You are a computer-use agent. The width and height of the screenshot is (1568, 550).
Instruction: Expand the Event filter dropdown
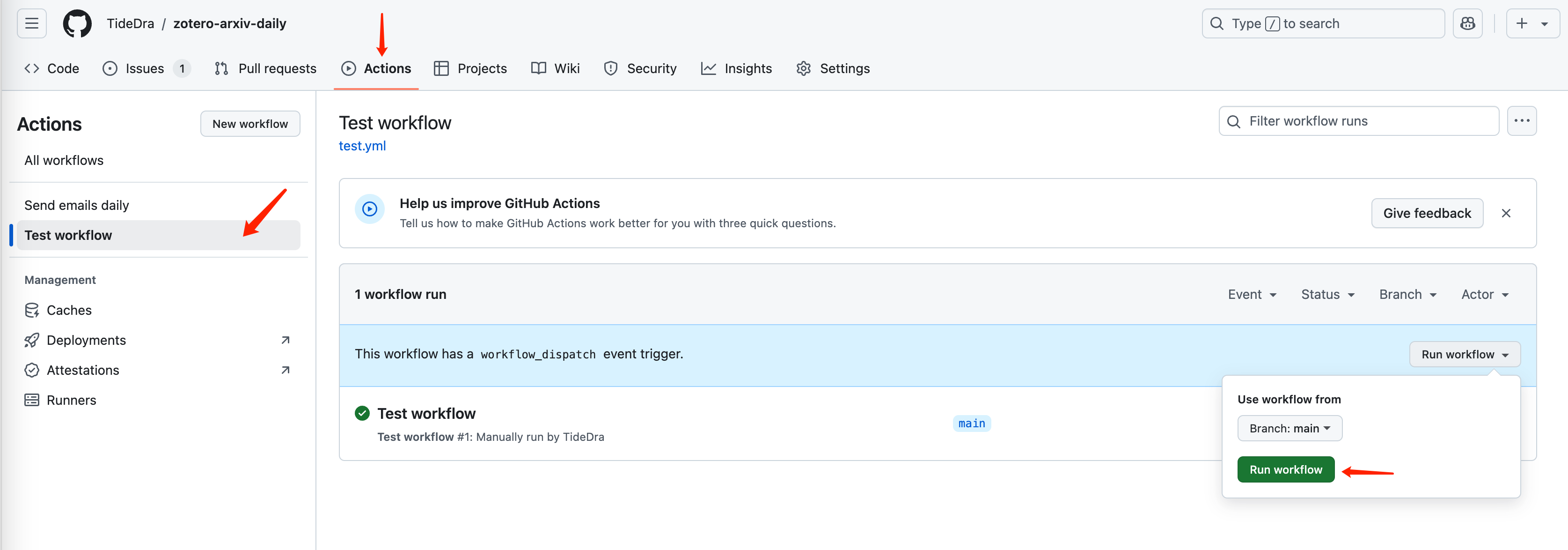pos(1252,294)
